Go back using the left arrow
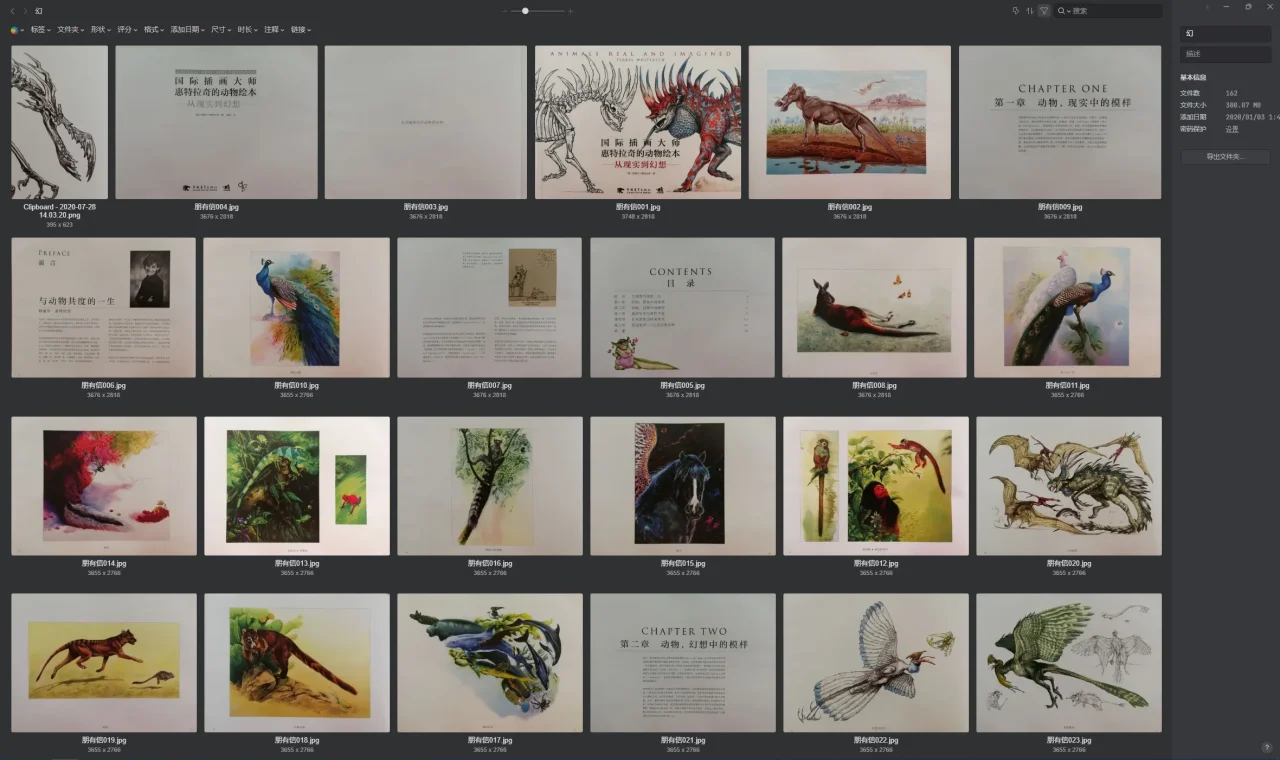 [x=14, y=10]
